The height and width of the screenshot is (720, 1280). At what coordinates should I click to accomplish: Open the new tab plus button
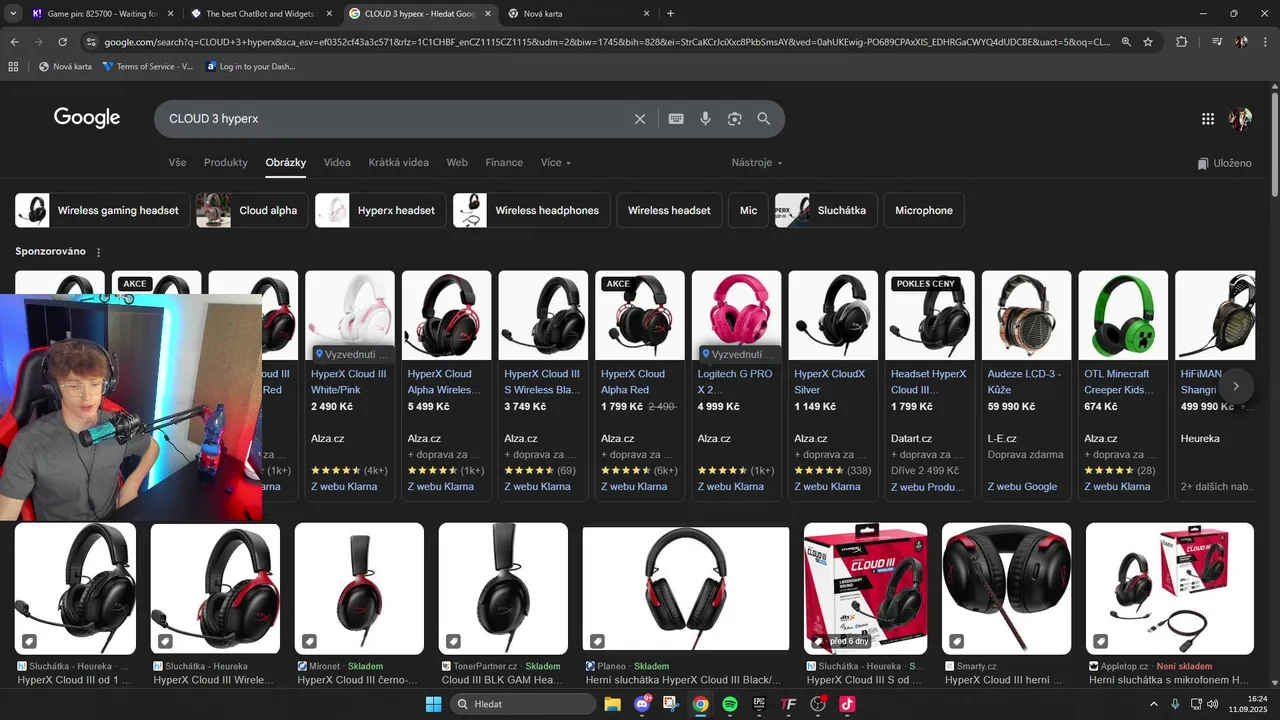point(670,14)
